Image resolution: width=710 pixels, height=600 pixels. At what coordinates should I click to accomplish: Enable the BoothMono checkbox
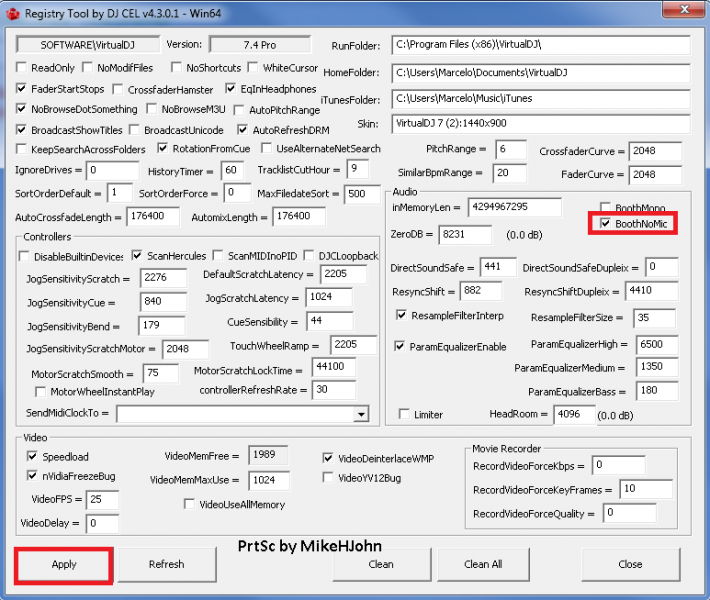pos(605,207)
